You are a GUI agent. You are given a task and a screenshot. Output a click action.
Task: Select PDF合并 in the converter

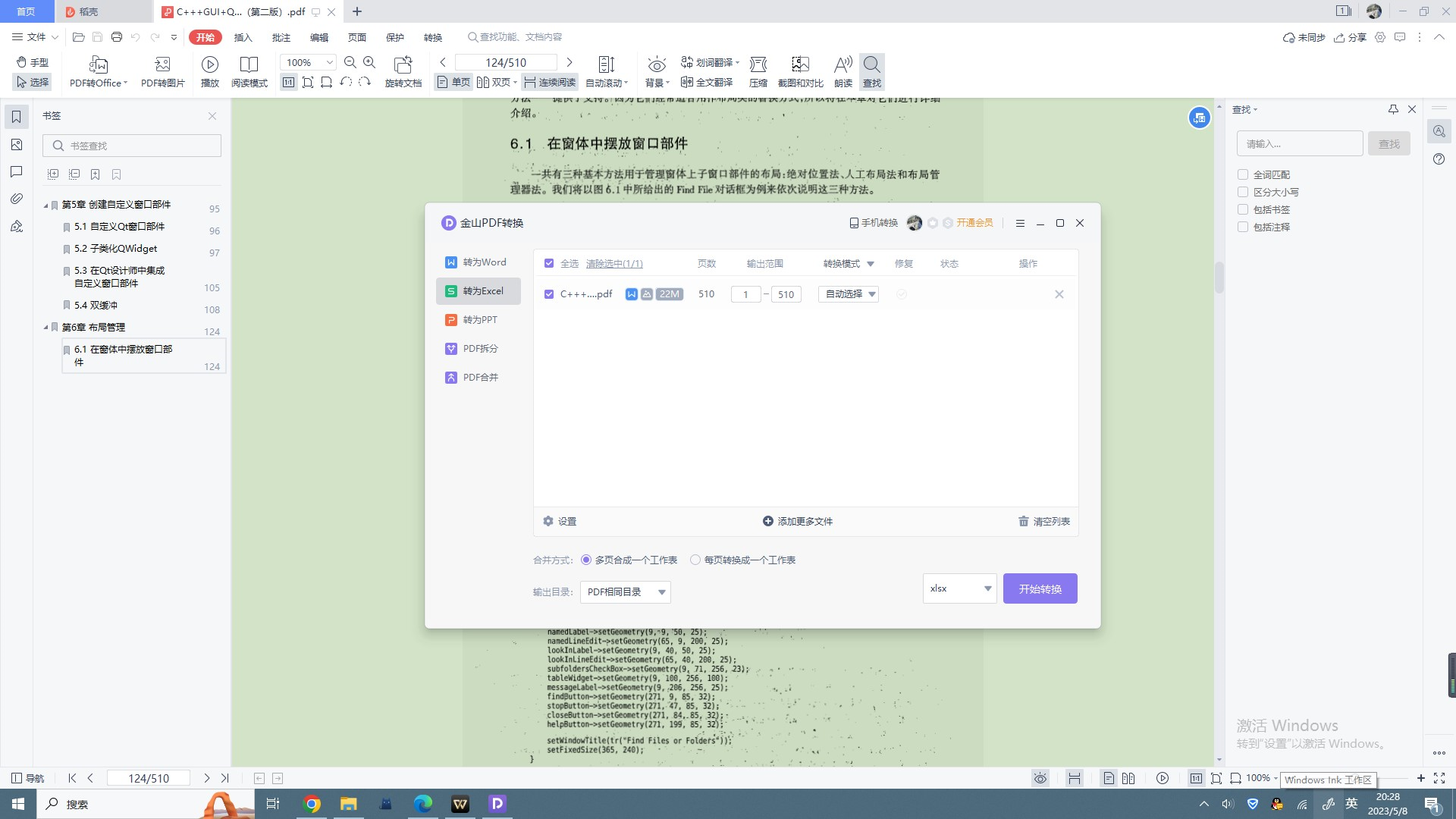[x=478, y=378]
